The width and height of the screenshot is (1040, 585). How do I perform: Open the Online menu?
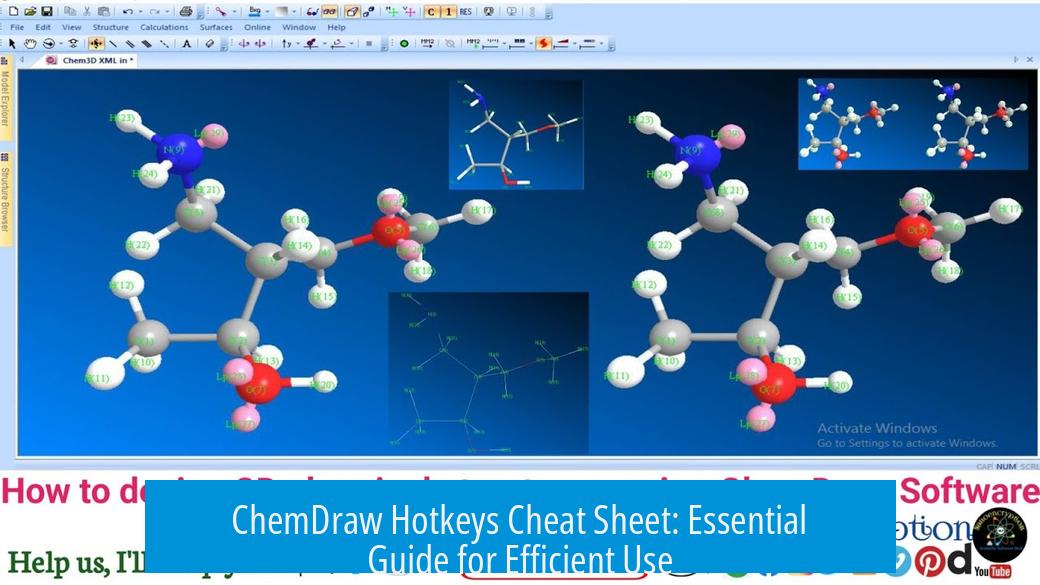(257, 27)
